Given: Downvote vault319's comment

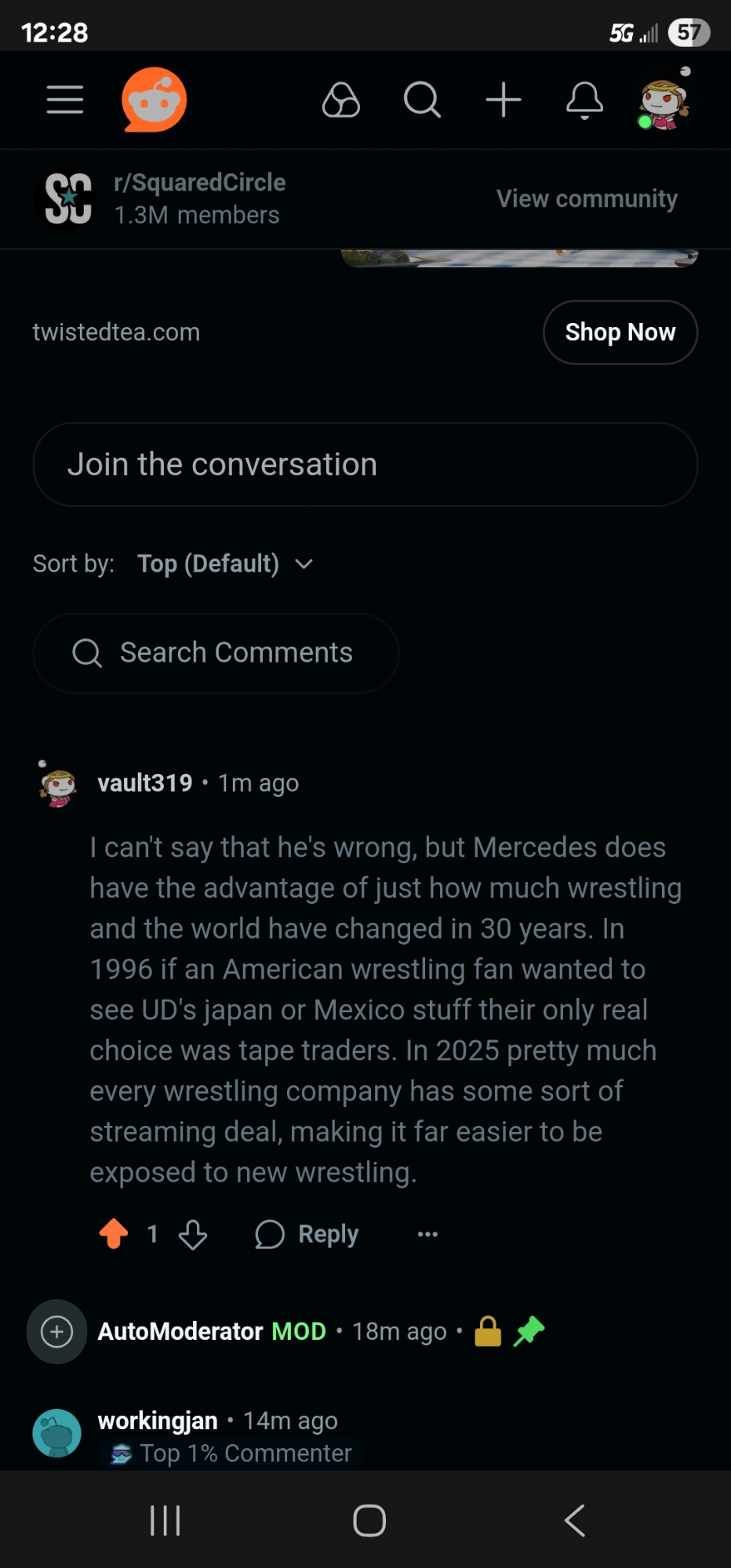Looking at the screenshot, I should pos(193,1235).
